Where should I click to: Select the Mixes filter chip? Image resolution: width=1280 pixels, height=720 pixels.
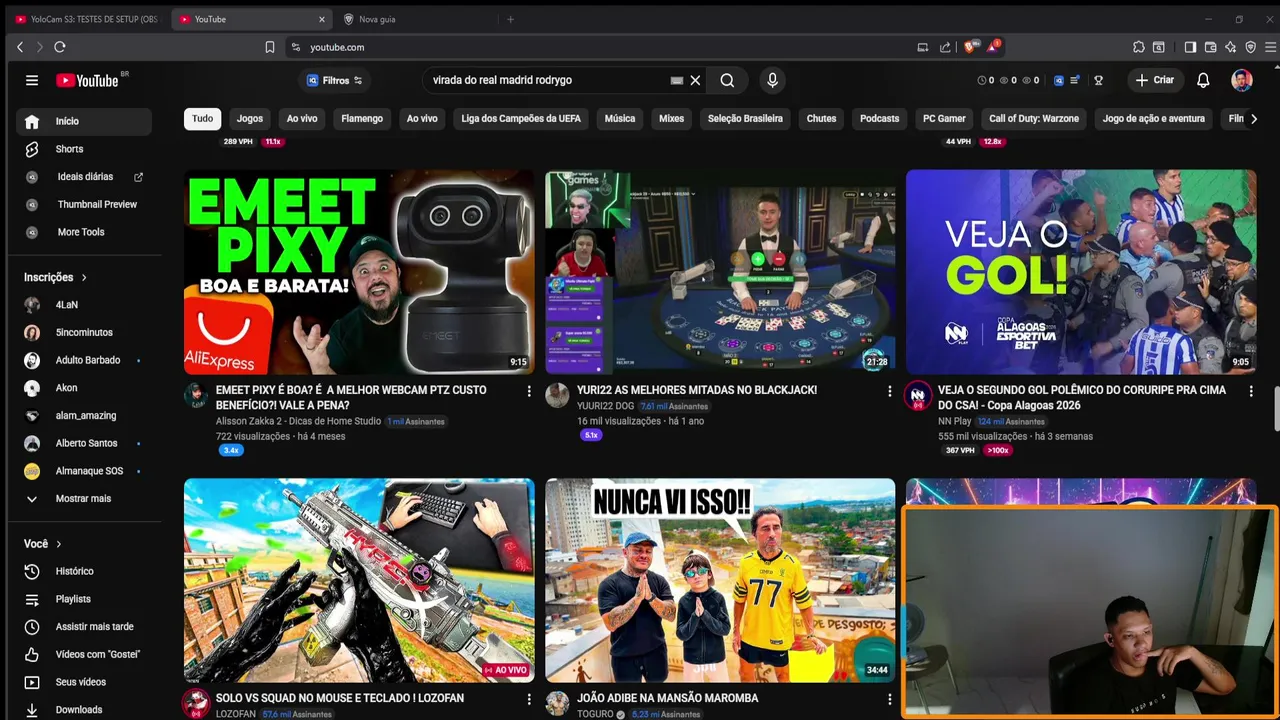click(x=671, y=118)
